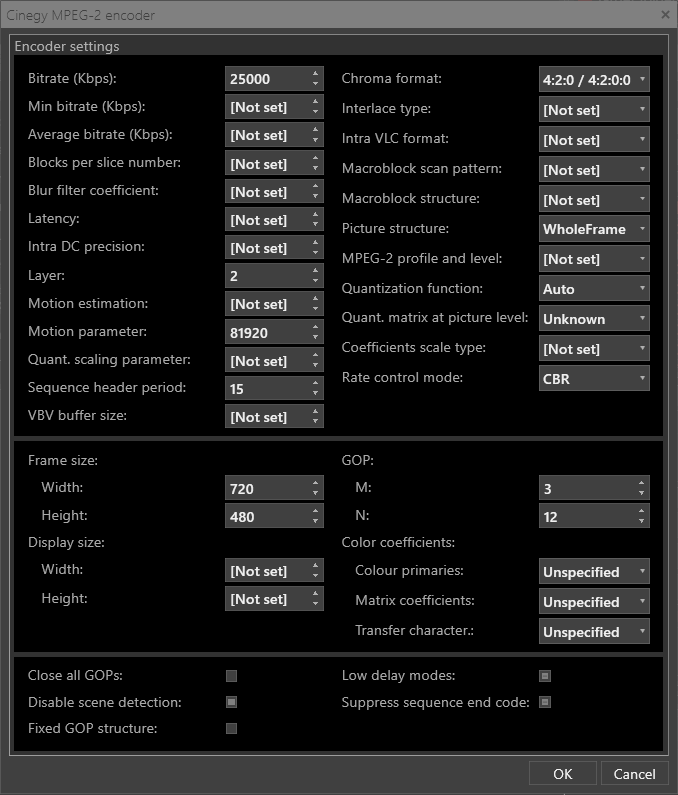Enable the Fixed GOP structure checkbox
This screenshot has width=678, height=795.
[x=231, y=729]
